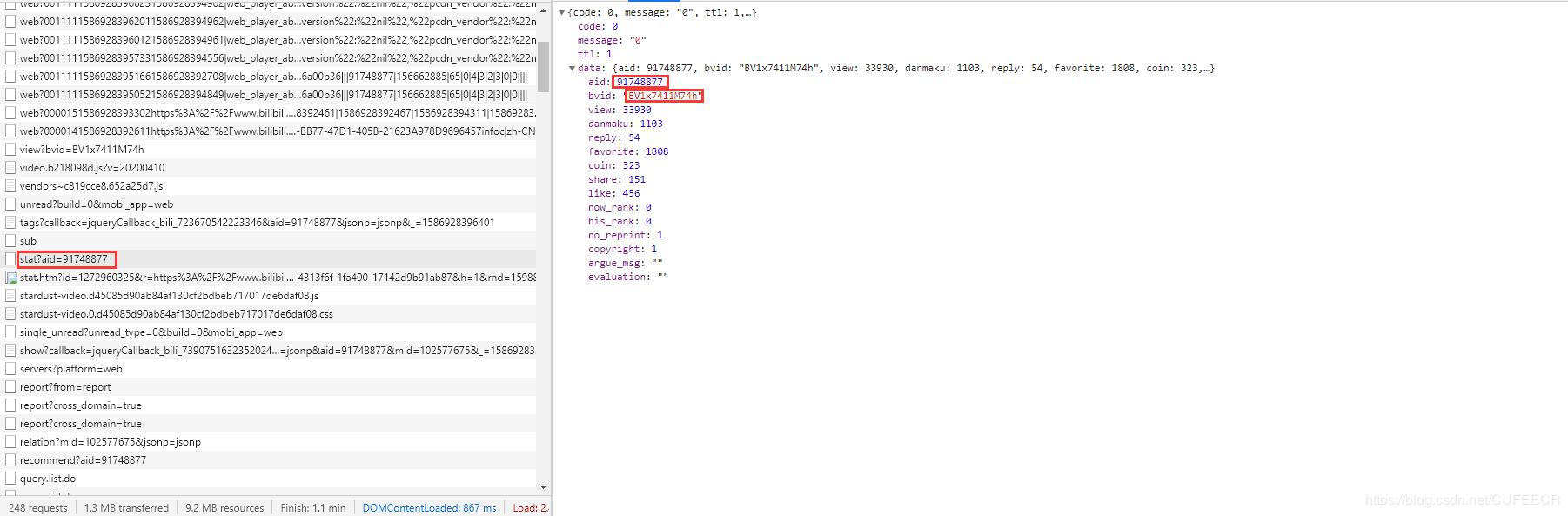Click the like: 456 property
The height and width of the screenshot is (516, 1568).
pyautogui.click(x=613, y=193)
